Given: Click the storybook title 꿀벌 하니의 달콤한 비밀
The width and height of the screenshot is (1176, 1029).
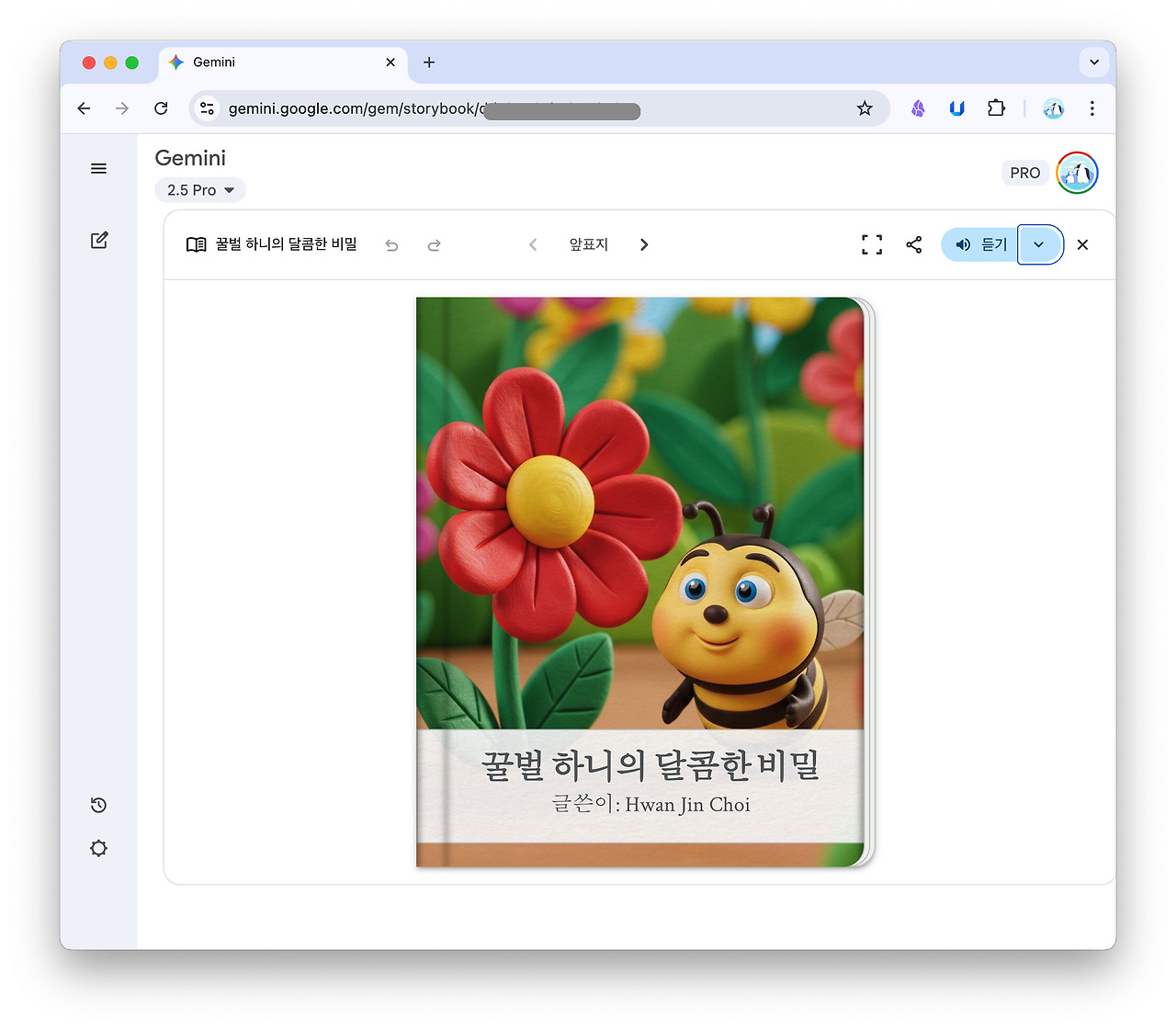Looking at the screenshot, I should (286, 244).
